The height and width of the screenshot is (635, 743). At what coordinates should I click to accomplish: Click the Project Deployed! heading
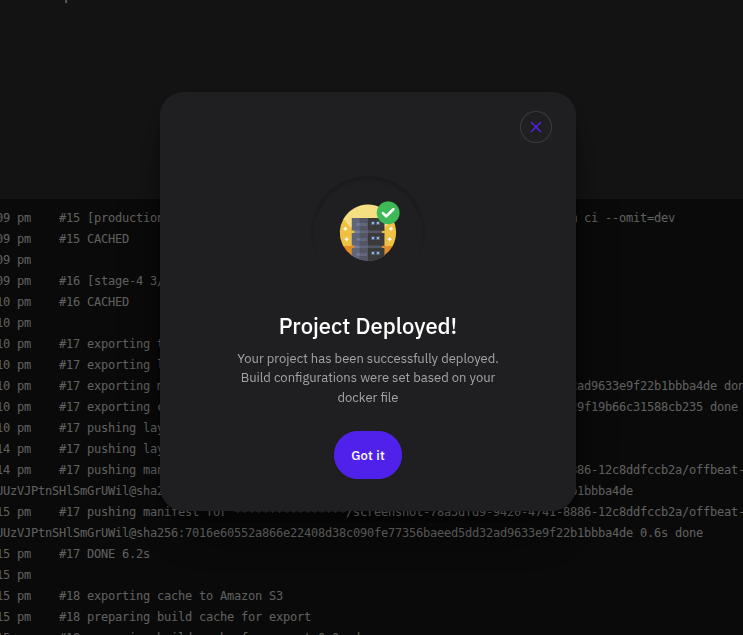click(x=368, y=327)
